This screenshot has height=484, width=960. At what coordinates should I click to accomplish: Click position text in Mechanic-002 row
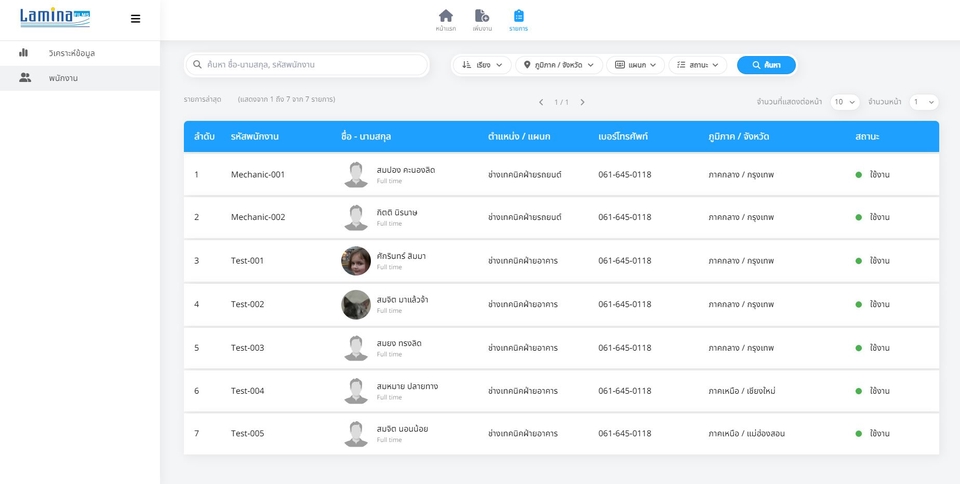(525, 217)
